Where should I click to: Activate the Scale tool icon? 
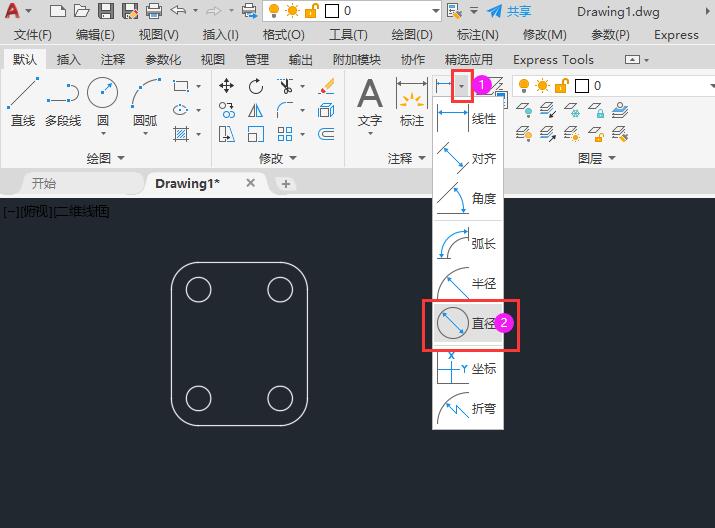256,134
